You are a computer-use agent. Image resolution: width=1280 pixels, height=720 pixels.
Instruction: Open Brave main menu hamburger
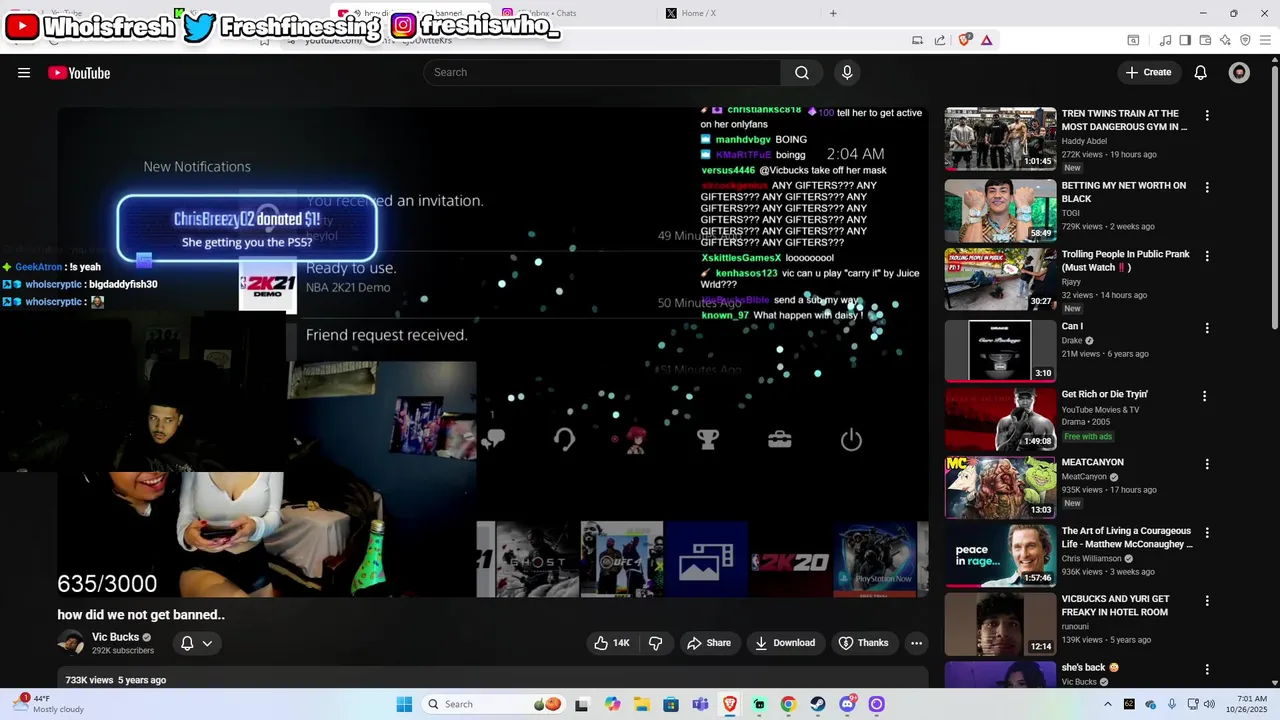click(1265, 40)
